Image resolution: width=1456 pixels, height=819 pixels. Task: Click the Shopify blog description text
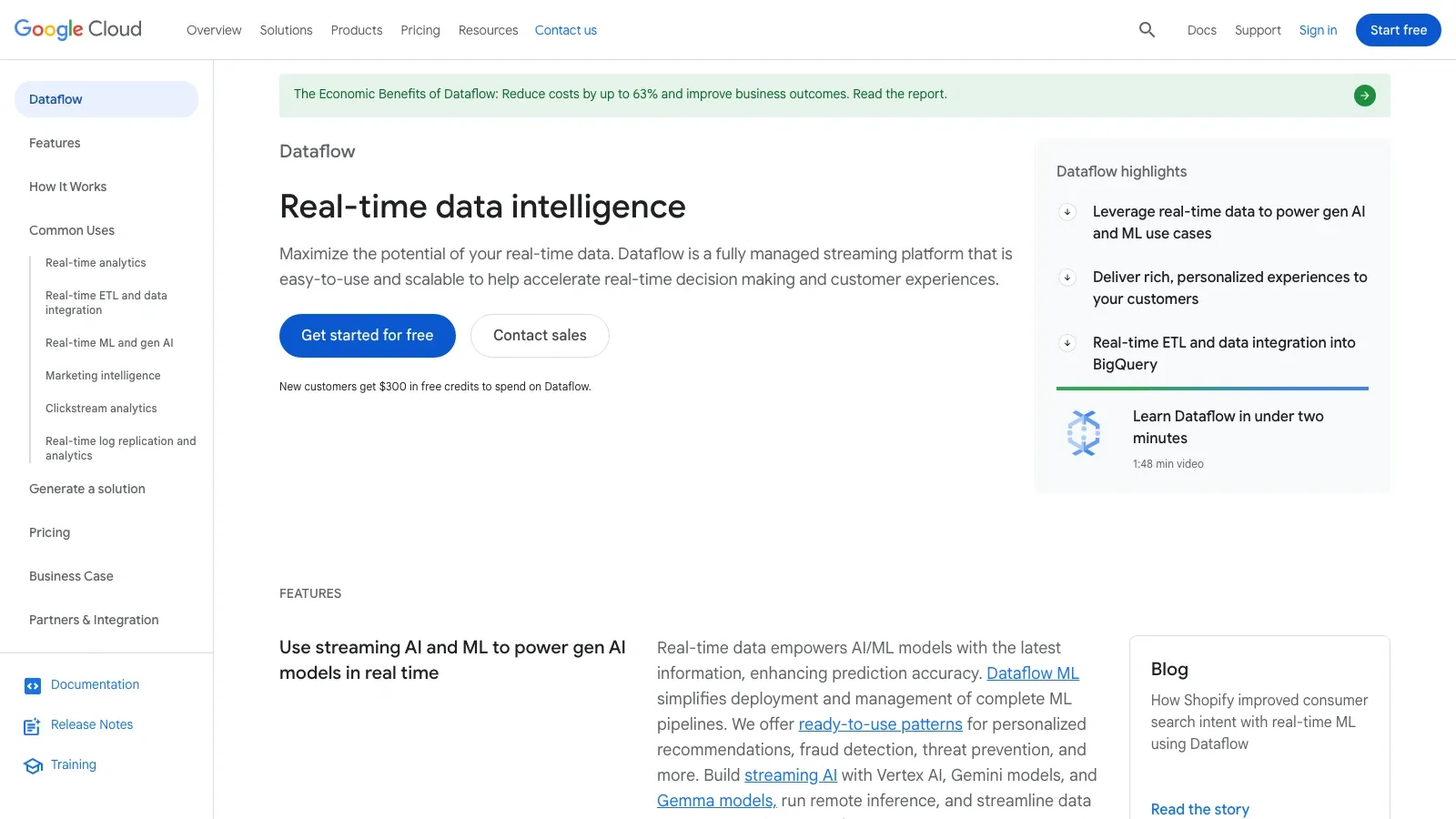point(1259,723)
